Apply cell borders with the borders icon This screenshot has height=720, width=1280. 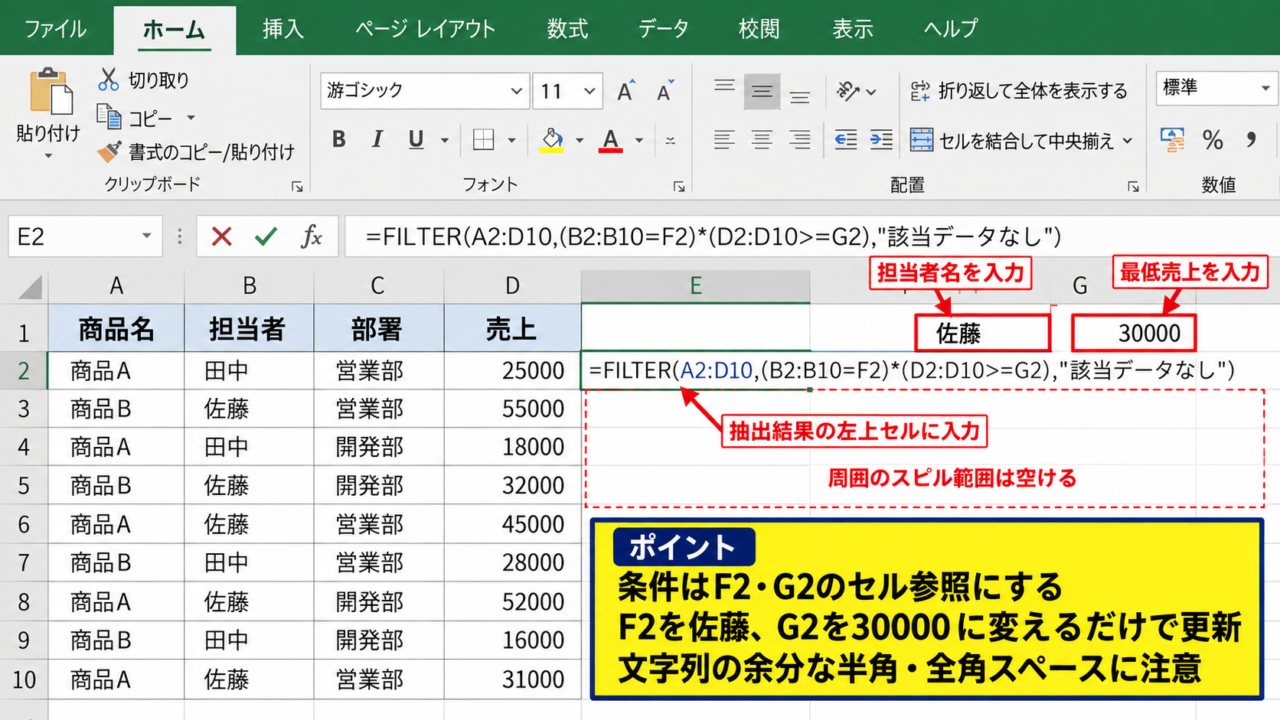tap(484, 140)
